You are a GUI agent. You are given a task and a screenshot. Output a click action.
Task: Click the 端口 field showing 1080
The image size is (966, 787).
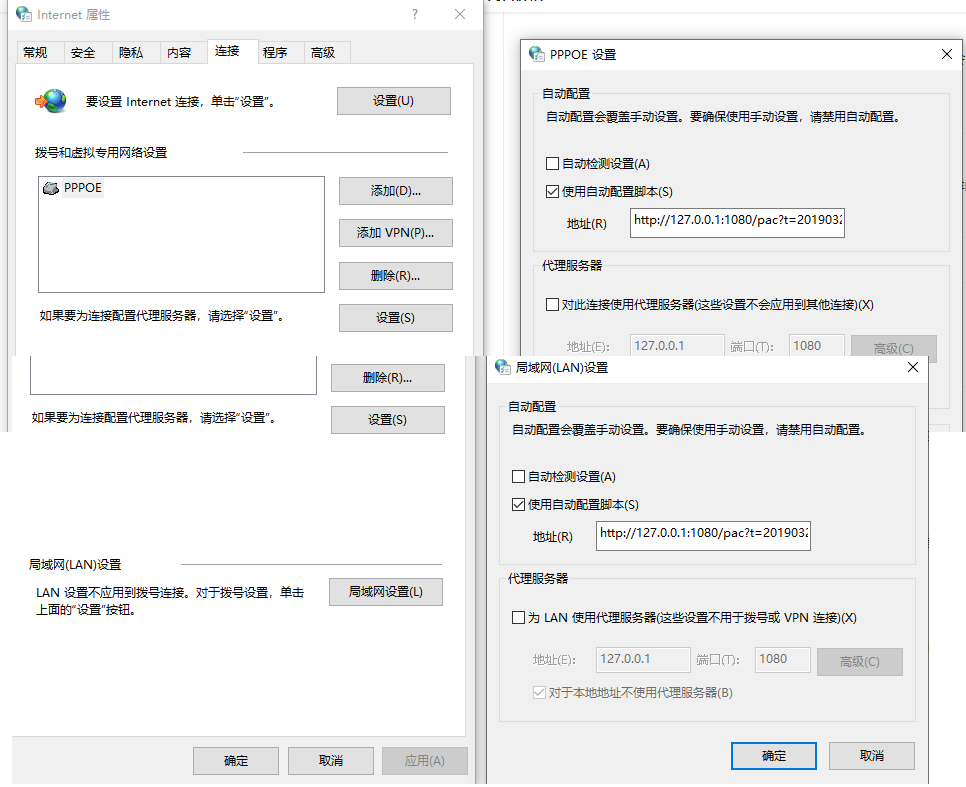coord(782,659)
